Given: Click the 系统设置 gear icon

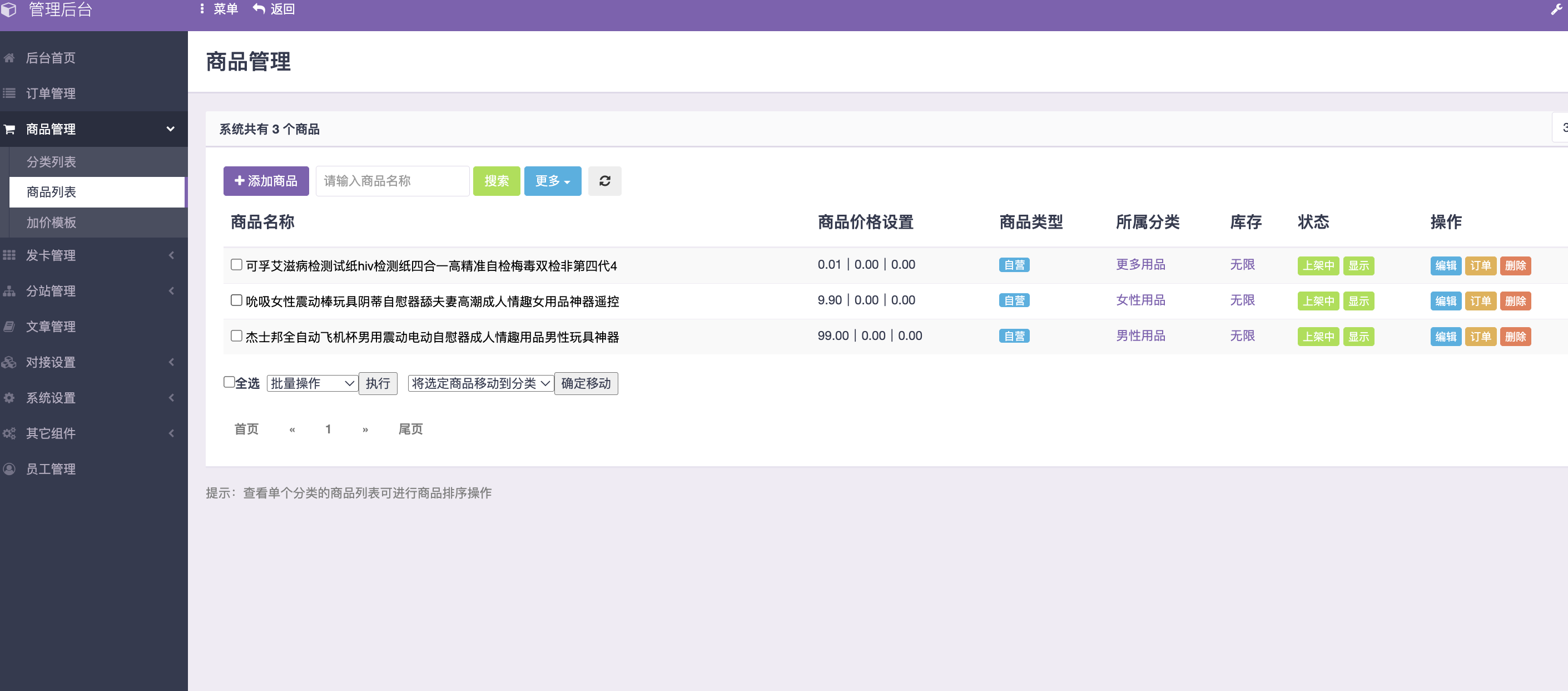Looking at the screenshot, I should (9, 398).
